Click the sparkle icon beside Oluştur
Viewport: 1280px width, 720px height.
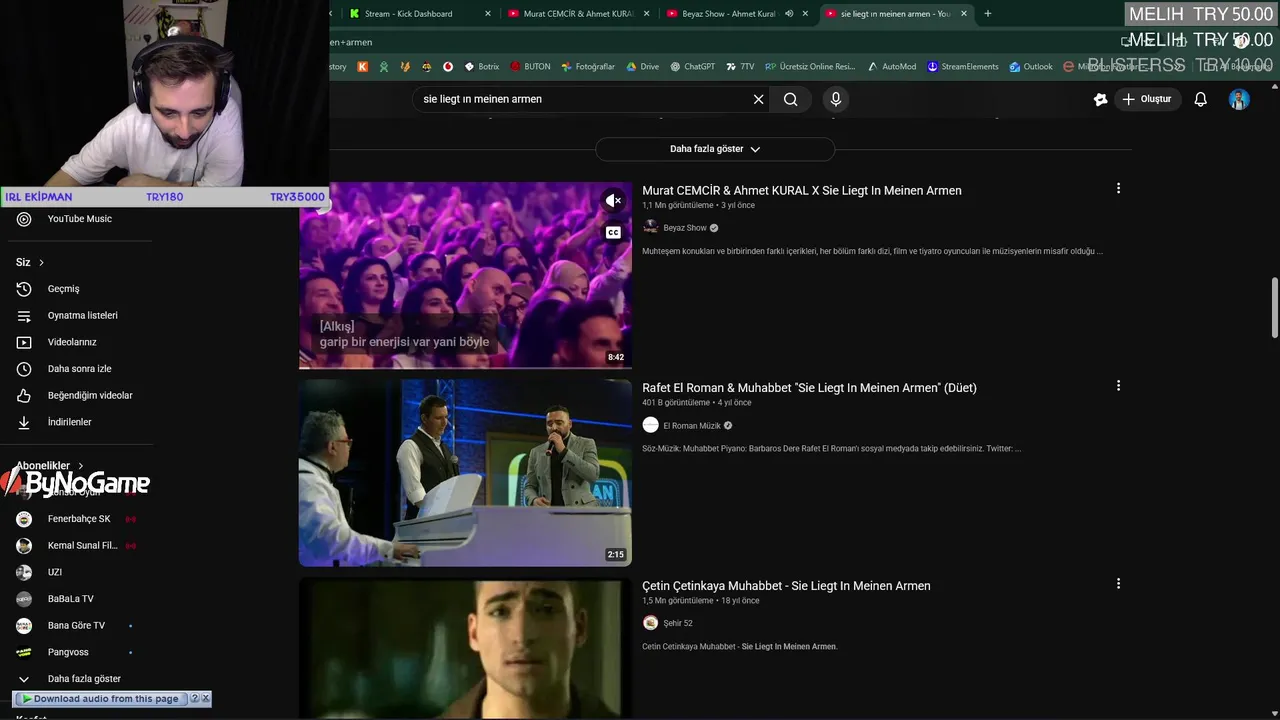tap(1101, 99)
